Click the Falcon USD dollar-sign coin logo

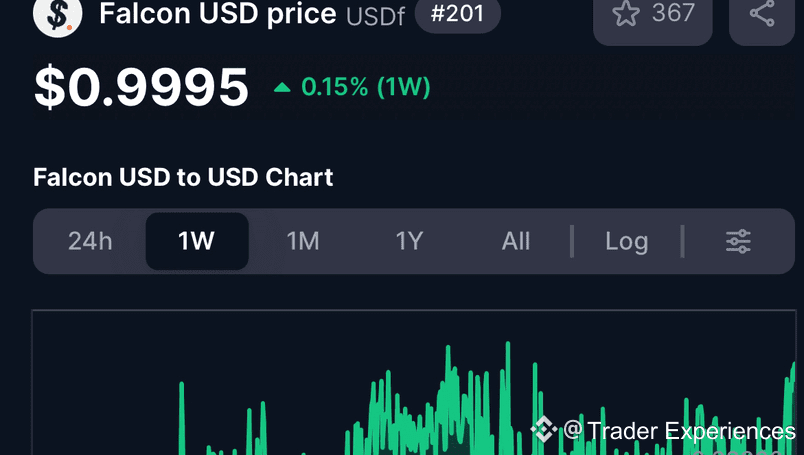click(57, 14)
